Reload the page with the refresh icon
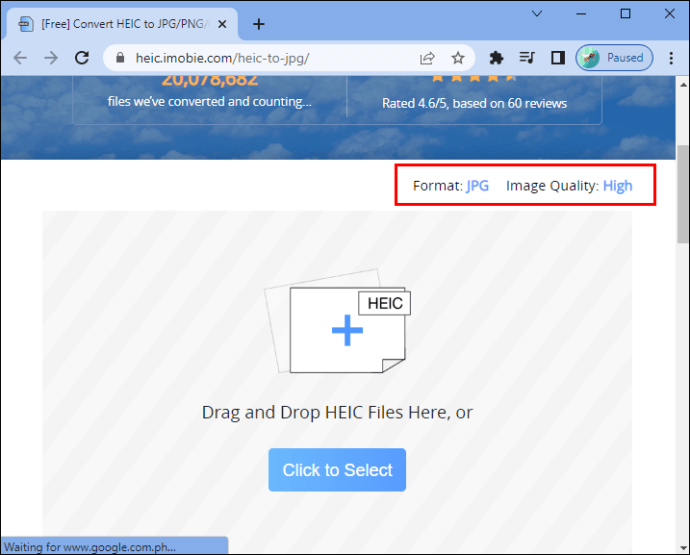The image size is (690, 555). 82,58
